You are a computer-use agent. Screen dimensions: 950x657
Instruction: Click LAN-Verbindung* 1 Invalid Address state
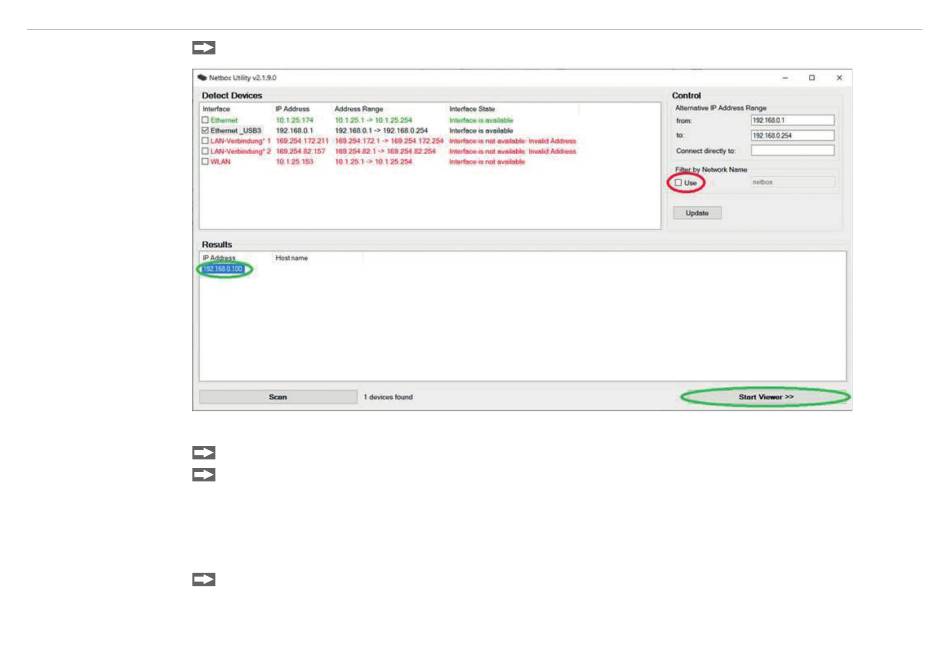(x=513, y=141)
